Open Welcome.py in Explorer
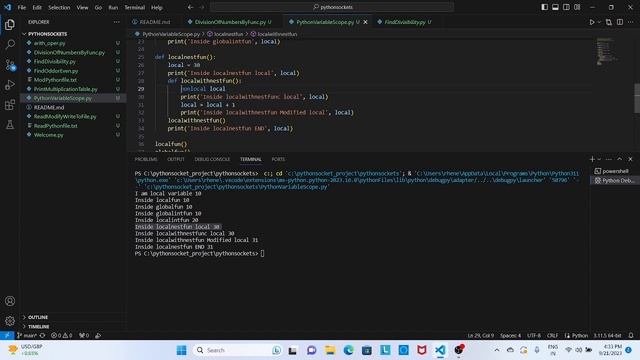640x360 pixels. coord(49,135)
